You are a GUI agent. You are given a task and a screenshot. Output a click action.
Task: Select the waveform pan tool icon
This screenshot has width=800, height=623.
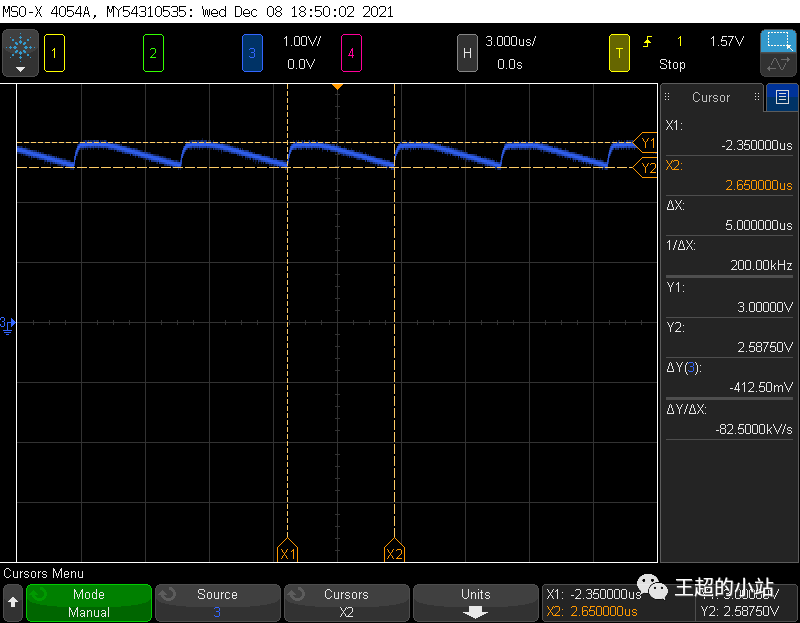pos(779,65)
